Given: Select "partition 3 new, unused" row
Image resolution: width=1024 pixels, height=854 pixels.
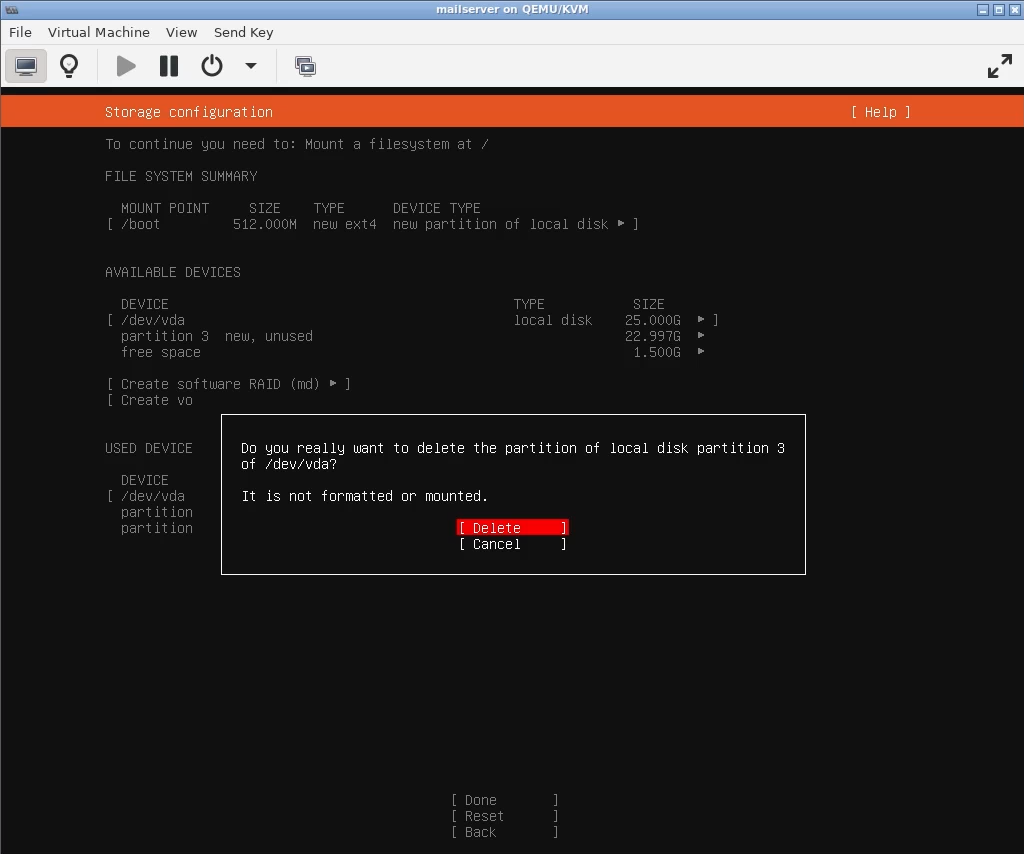Looking at the screenshot, I should pos(413,336).
